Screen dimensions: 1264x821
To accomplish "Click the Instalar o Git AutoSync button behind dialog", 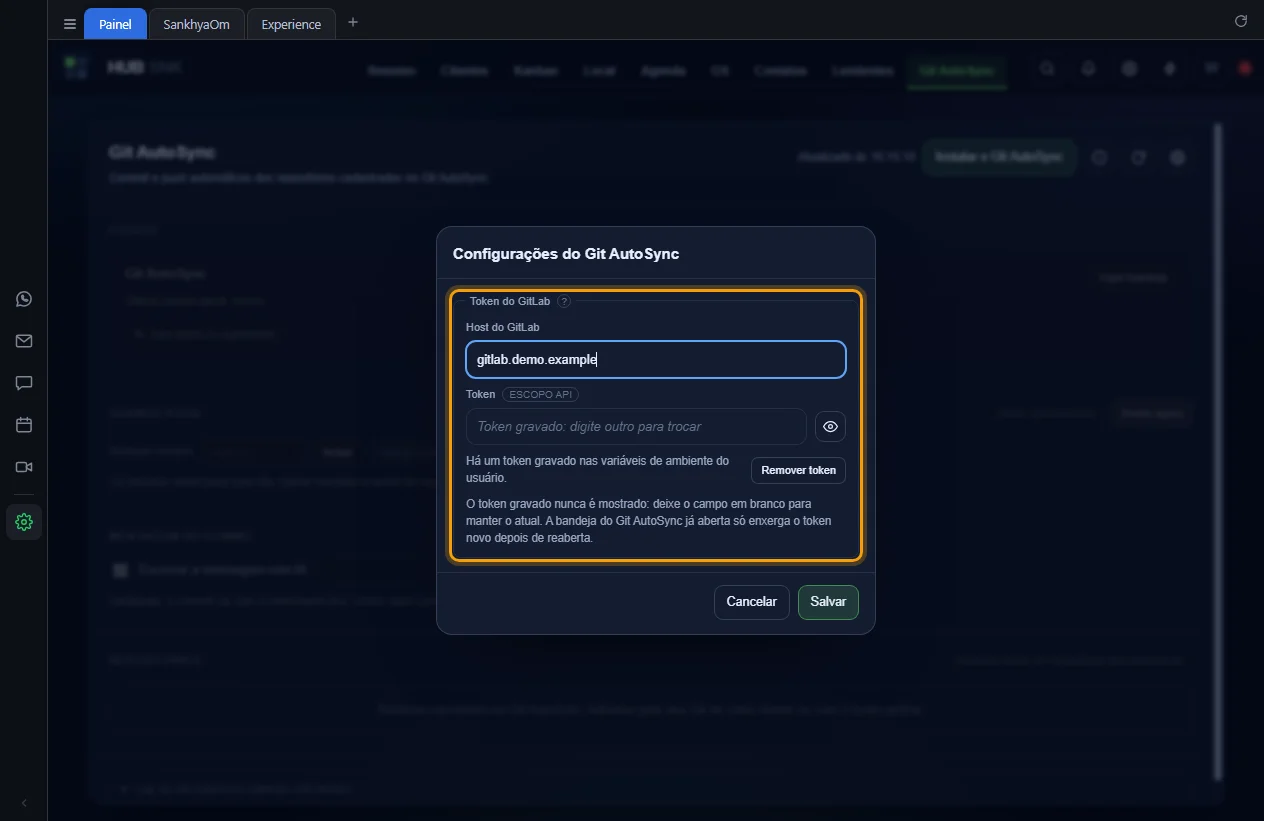I will click(998, 157).
